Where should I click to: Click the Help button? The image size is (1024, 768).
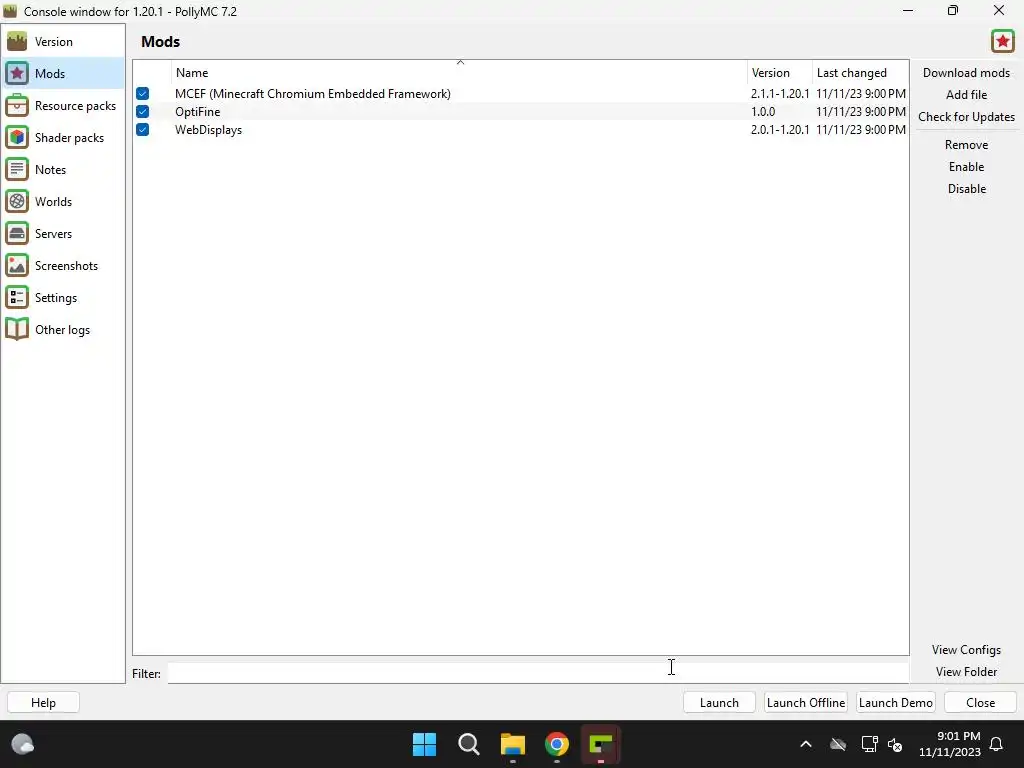pos(43,703)
